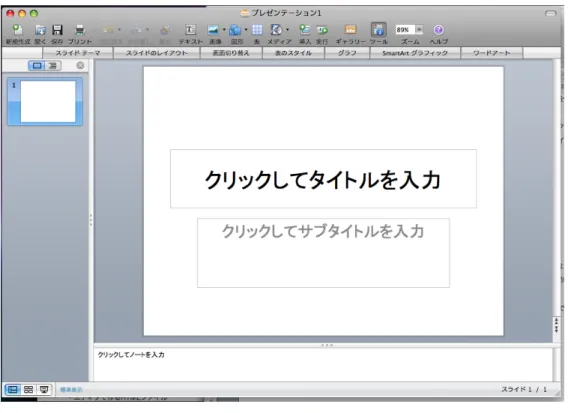The height and width of the screenshot is (413, 568).
Task: Insert a text box with テキスト icon
Action: tap(191, 30)
